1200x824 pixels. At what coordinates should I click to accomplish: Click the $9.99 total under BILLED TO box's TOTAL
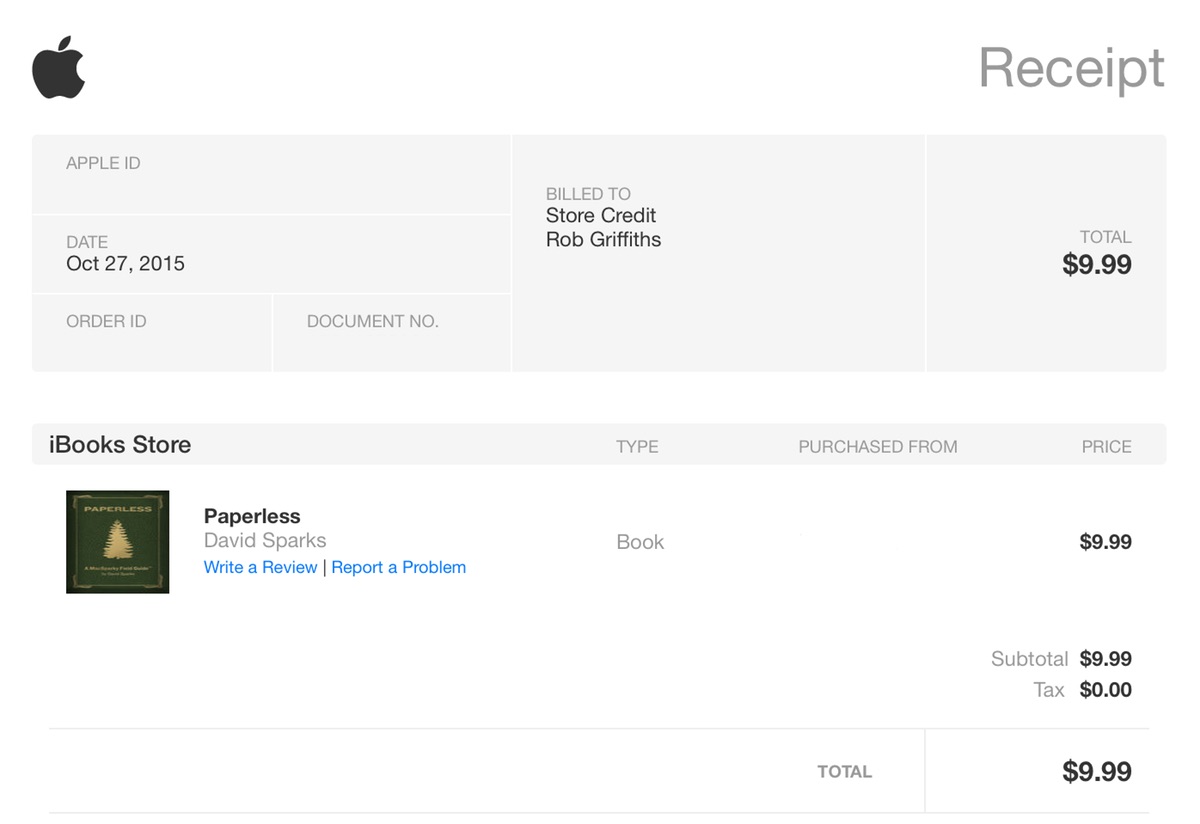click(1097, 265)
